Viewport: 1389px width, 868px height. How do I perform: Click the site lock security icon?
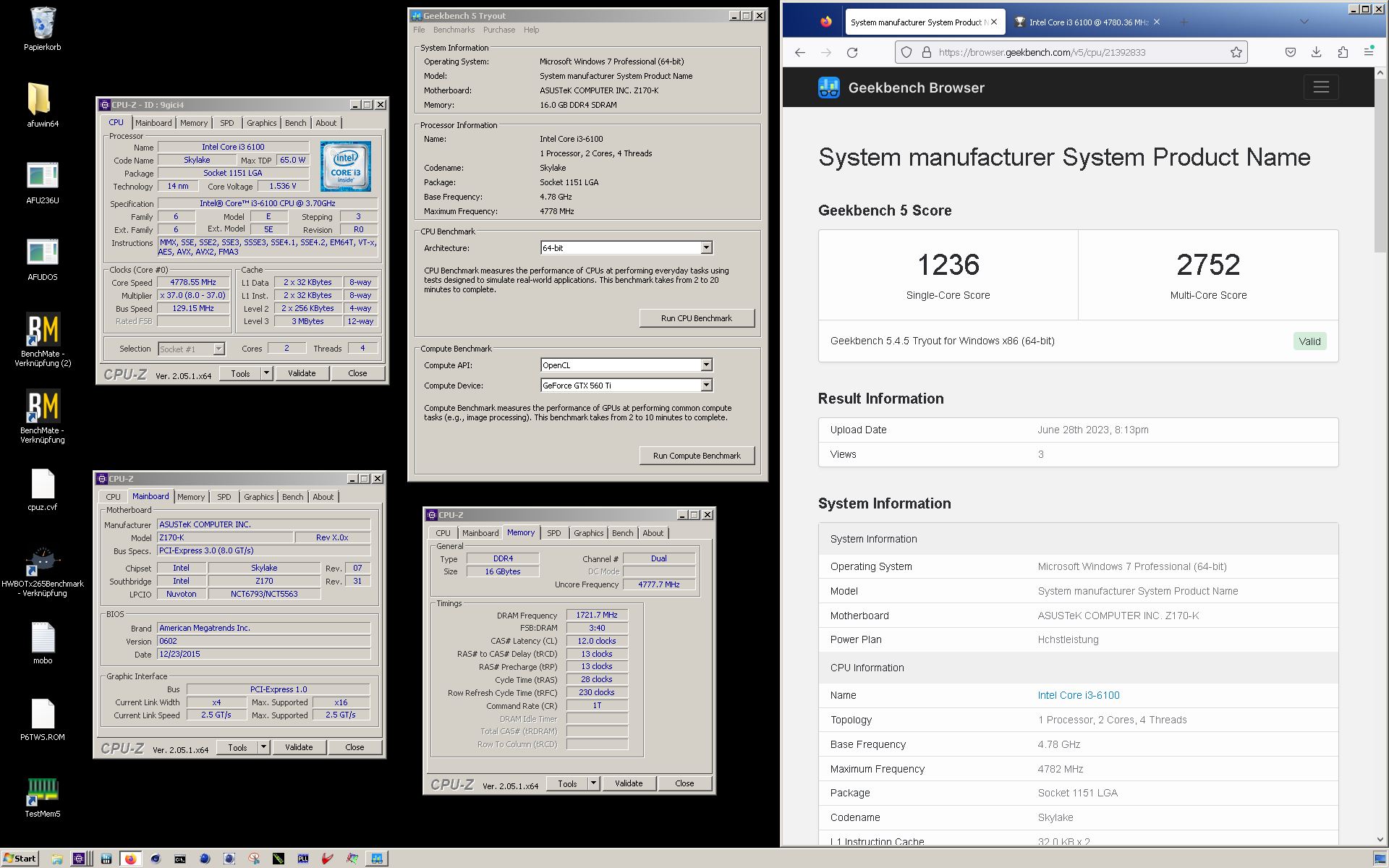tap(926, 52)
